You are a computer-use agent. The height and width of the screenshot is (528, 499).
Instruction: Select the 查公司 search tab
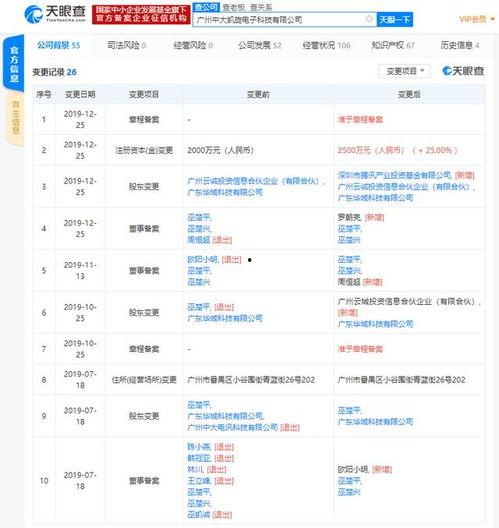[x=206, y=7]
